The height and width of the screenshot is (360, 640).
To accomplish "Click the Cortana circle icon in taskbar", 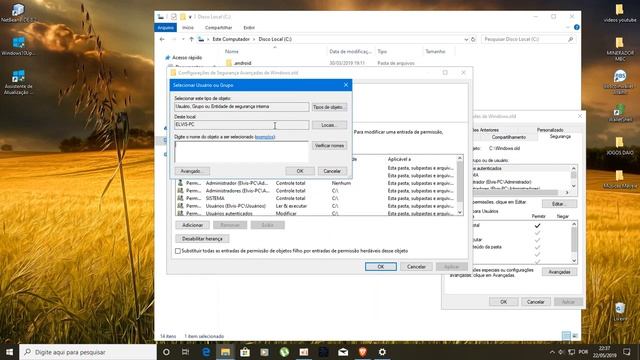I will tap(166, 352).
